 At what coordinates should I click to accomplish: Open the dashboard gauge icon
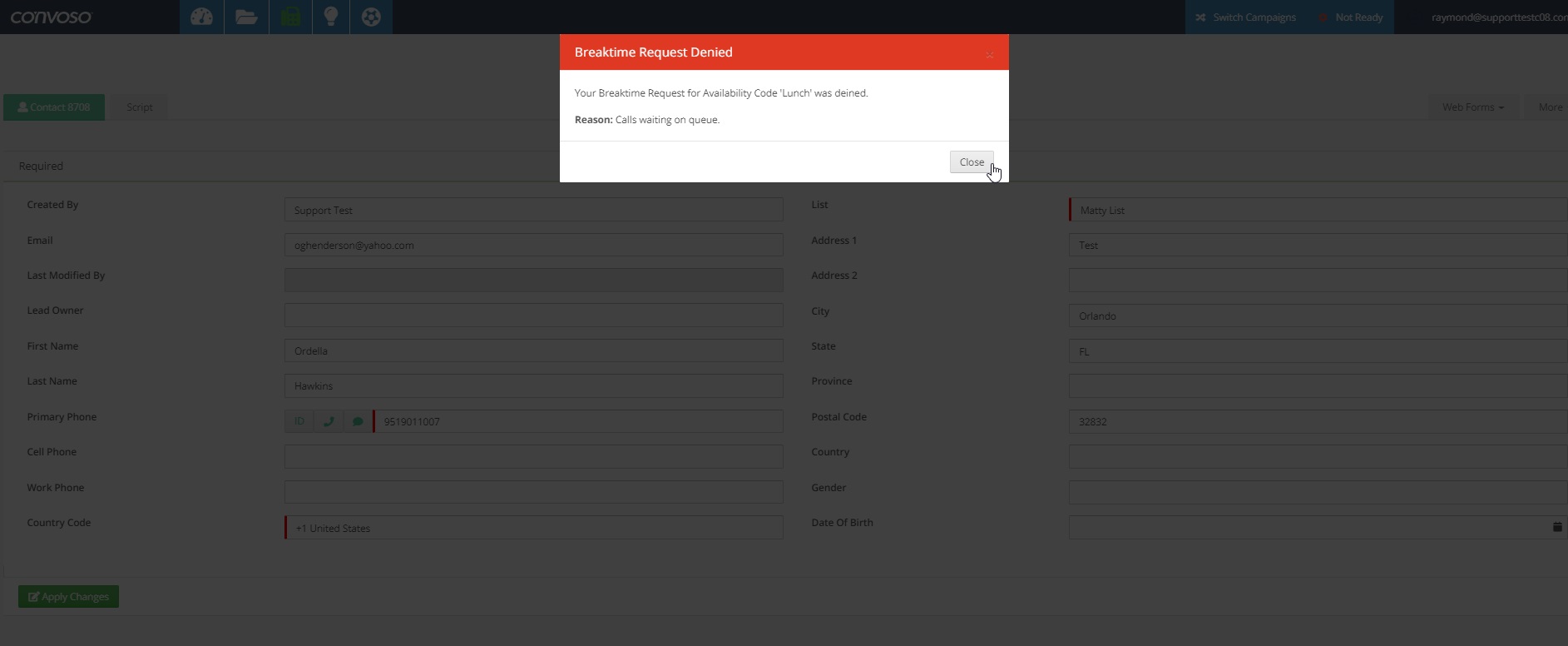point(201,17)
